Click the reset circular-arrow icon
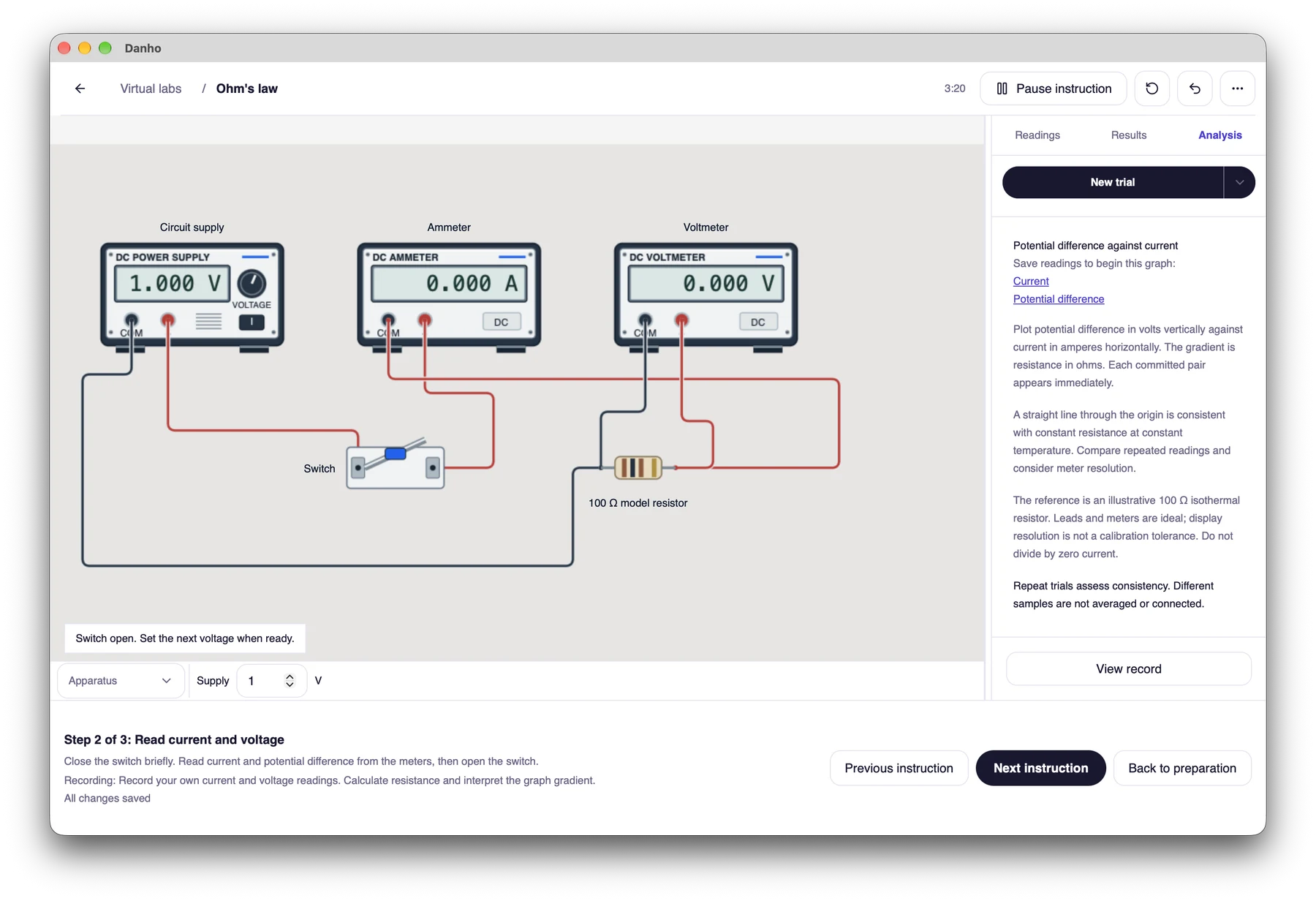Image resolution: width=1316 pixels, height=901 pixels. point(1151,88)
